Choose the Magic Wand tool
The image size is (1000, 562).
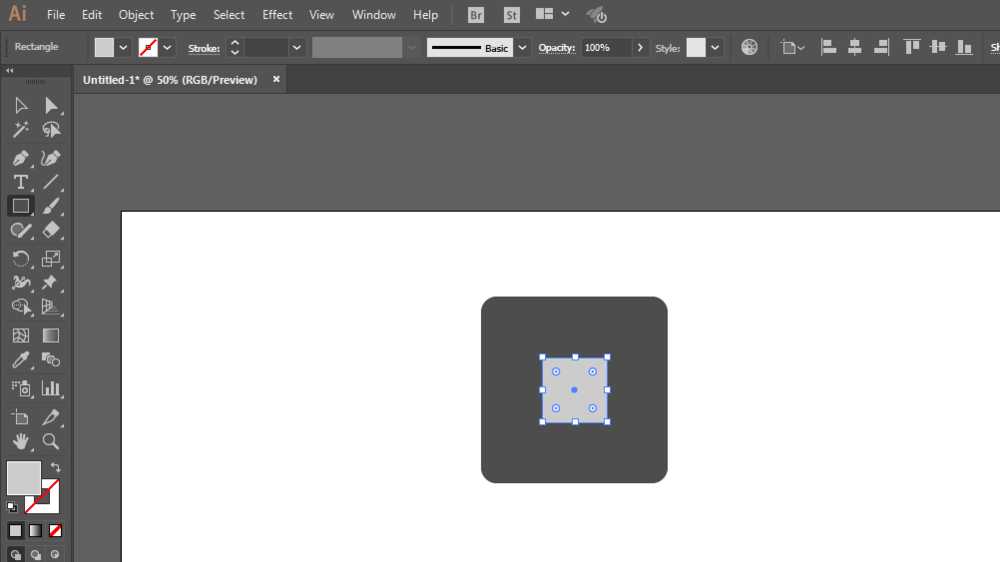[x=20, y=130]
